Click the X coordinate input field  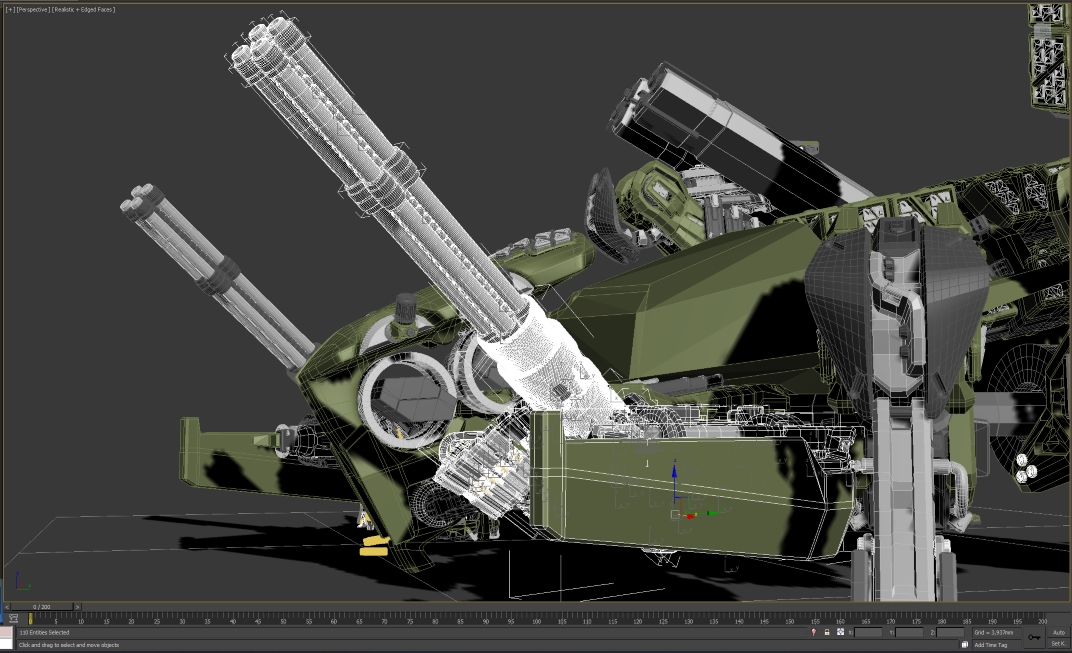pos(869,632)
